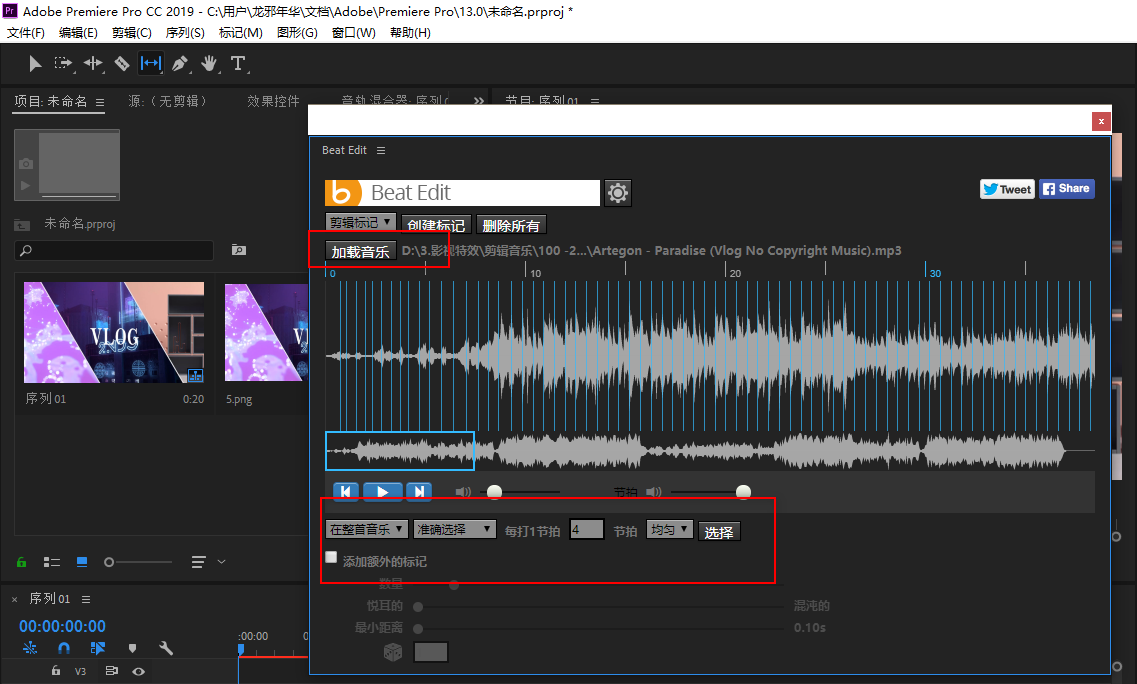This screenshot has width=1137, height=684.
Task: Click 创建标记 create markers button
Action: pos(436,225)
